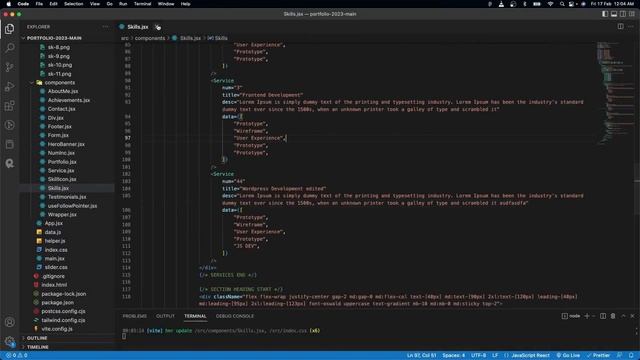Viewport: 640px width, 360px height.
Task: Toggle bottom panel layout icon
Action: 614,14
